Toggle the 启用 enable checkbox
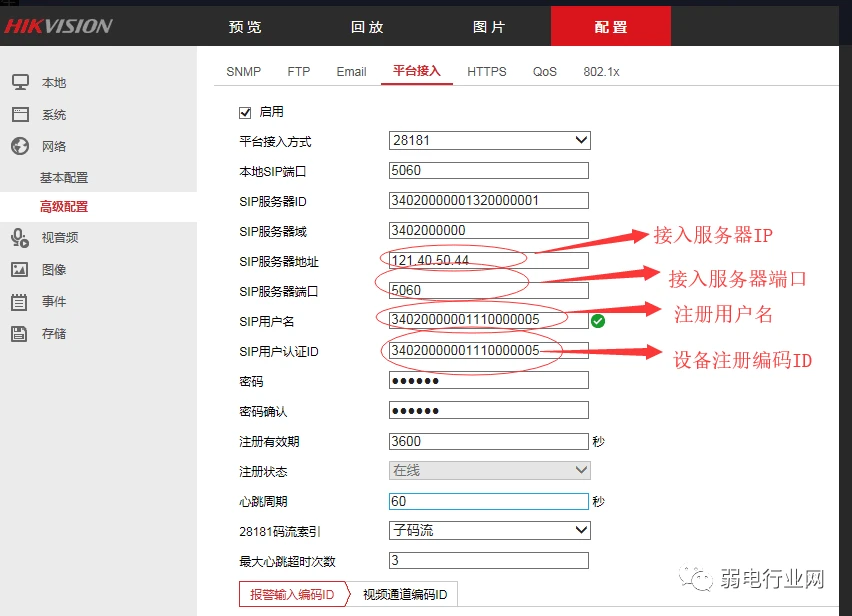 coord(245,111)
